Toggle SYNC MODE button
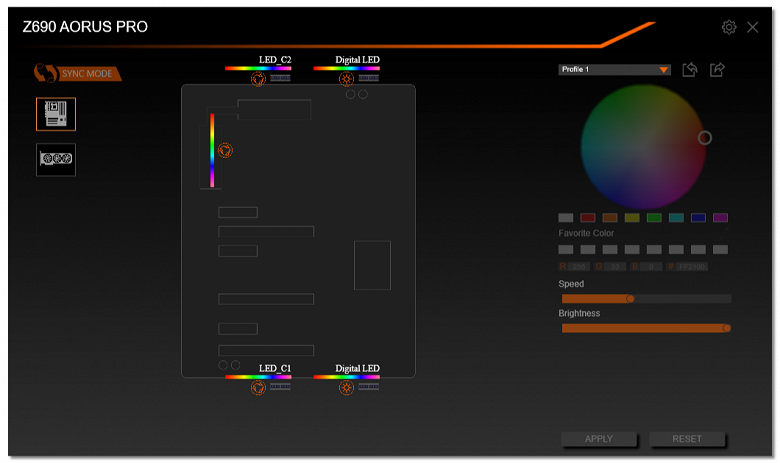The width and height of the screenshot is (780, 463). (78, 73)
